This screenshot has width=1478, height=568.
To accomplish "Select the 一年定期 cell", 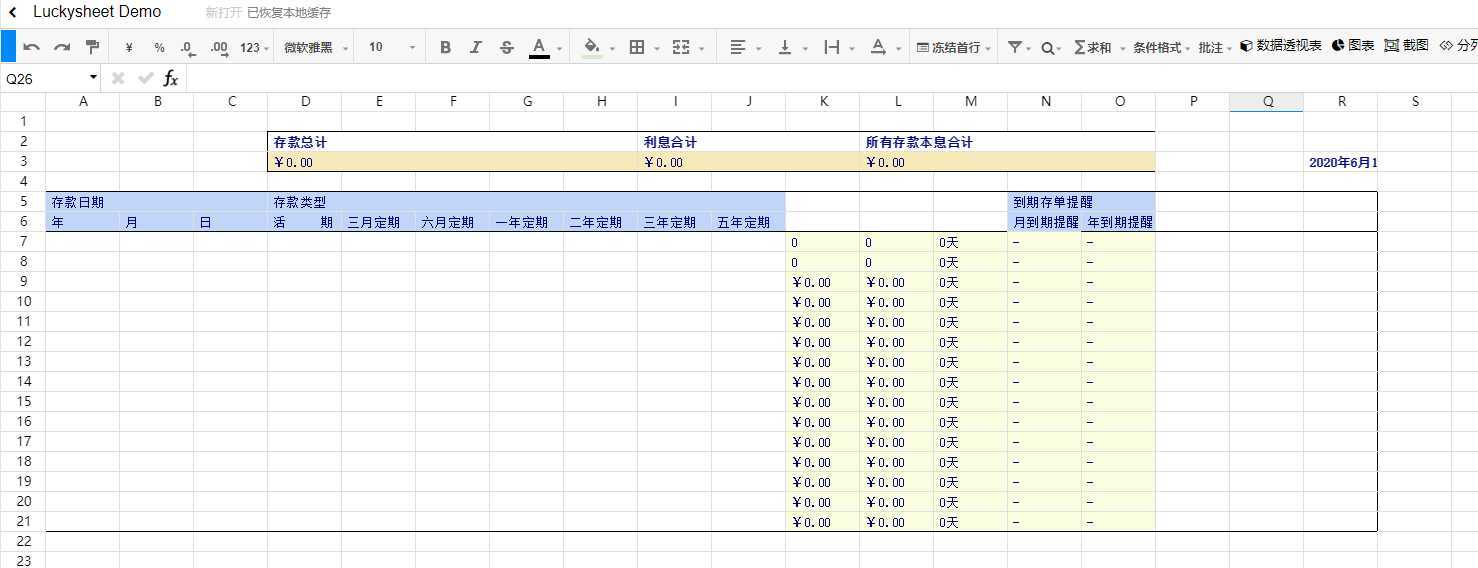I will 527,222.
